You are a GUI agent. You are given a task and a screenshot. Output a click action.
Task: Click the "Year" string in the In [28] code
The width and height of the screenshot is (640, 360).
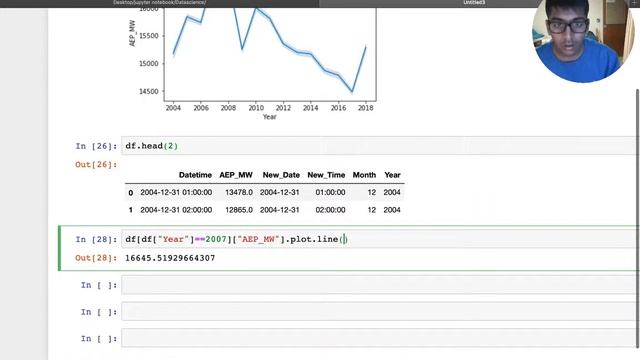pyautogui.click(x=173, y=239)
